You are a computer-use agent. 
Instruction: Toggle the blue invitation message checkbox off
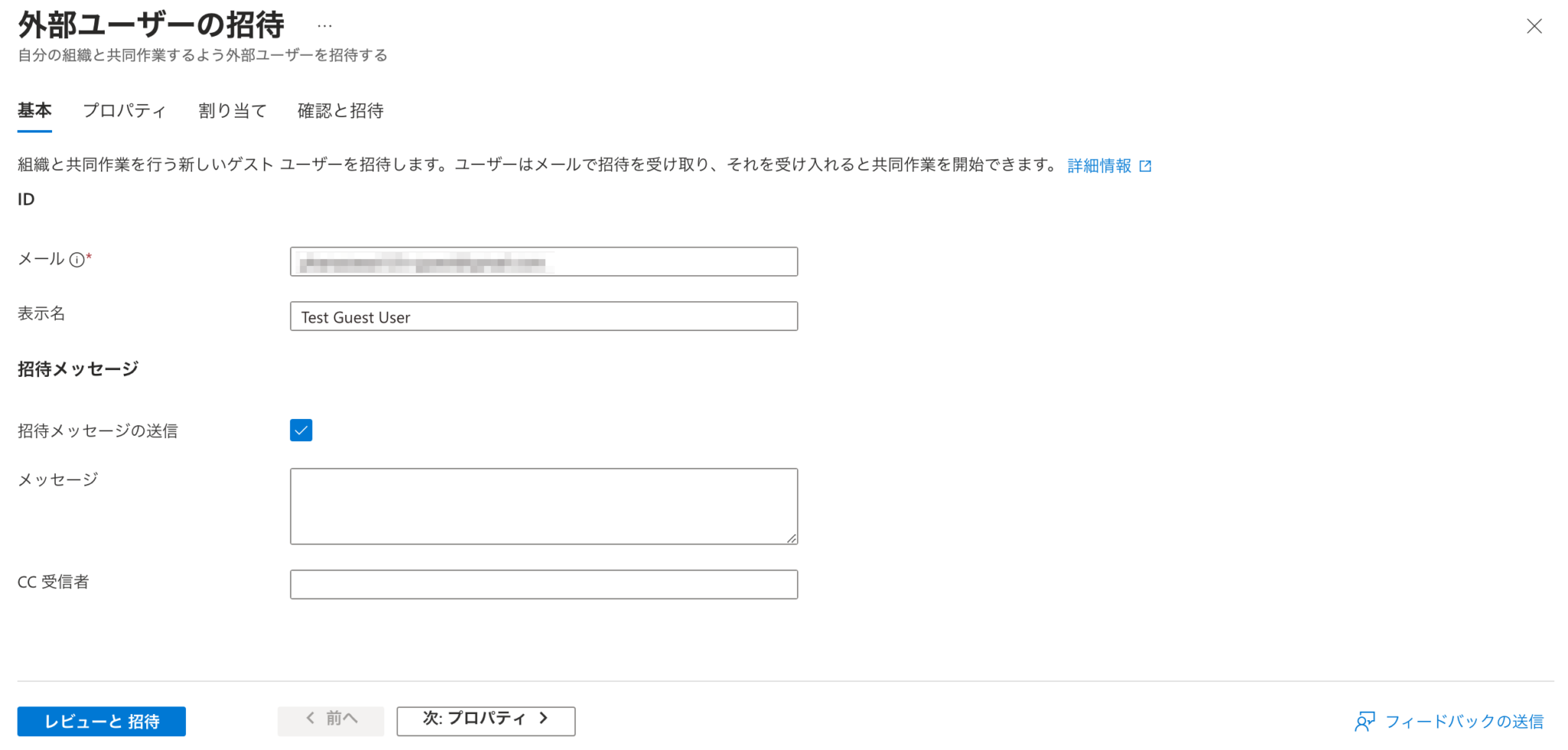coord(301,430)
